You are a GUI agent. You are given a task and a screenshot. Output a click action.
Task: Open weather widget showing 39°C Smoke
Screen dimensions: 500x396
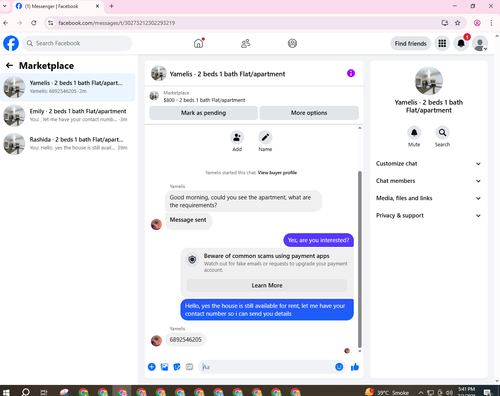(387, 392)
